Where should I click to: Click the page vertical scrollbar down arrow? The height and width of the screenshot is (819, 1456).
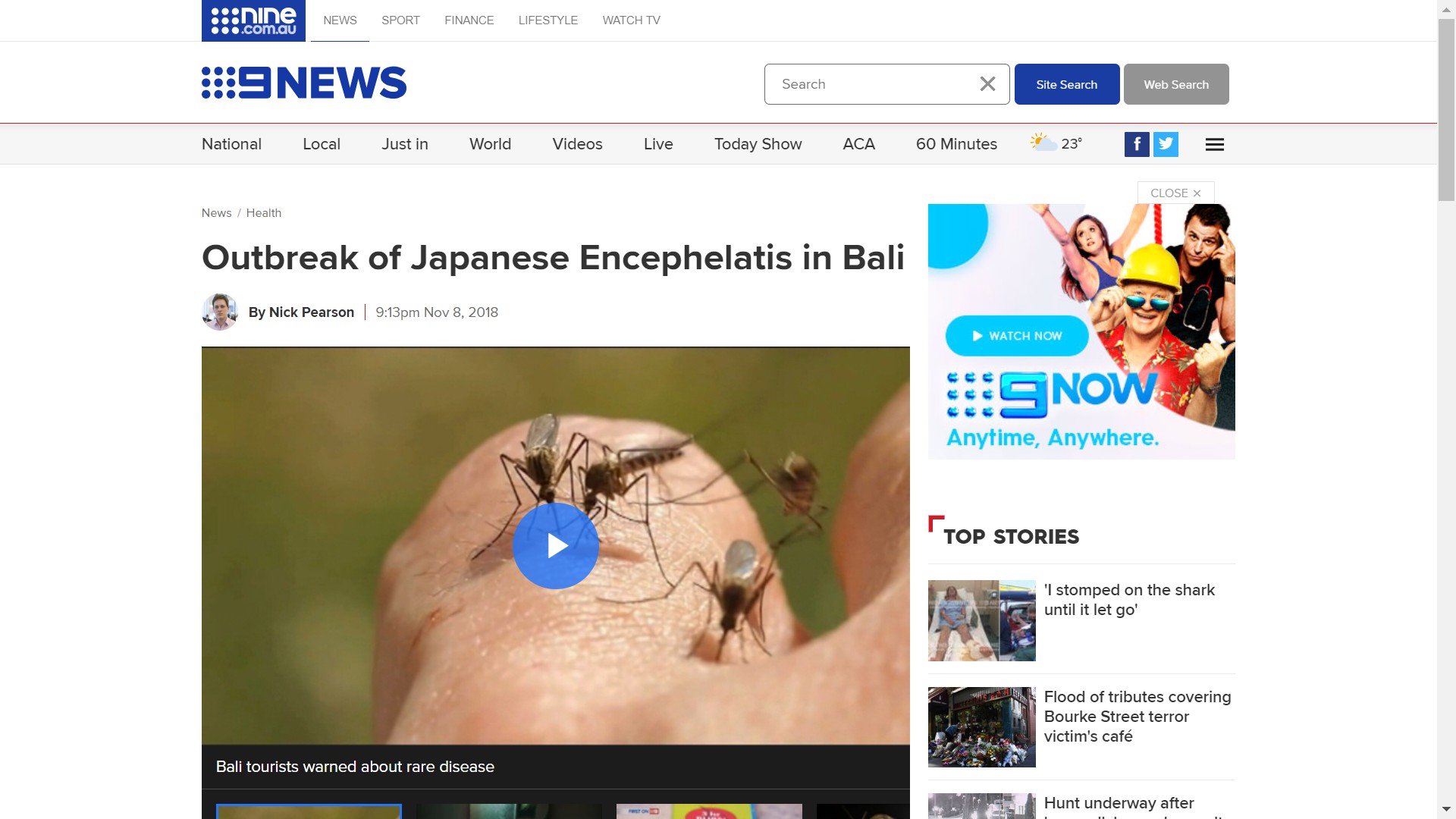pos(1446,809)
